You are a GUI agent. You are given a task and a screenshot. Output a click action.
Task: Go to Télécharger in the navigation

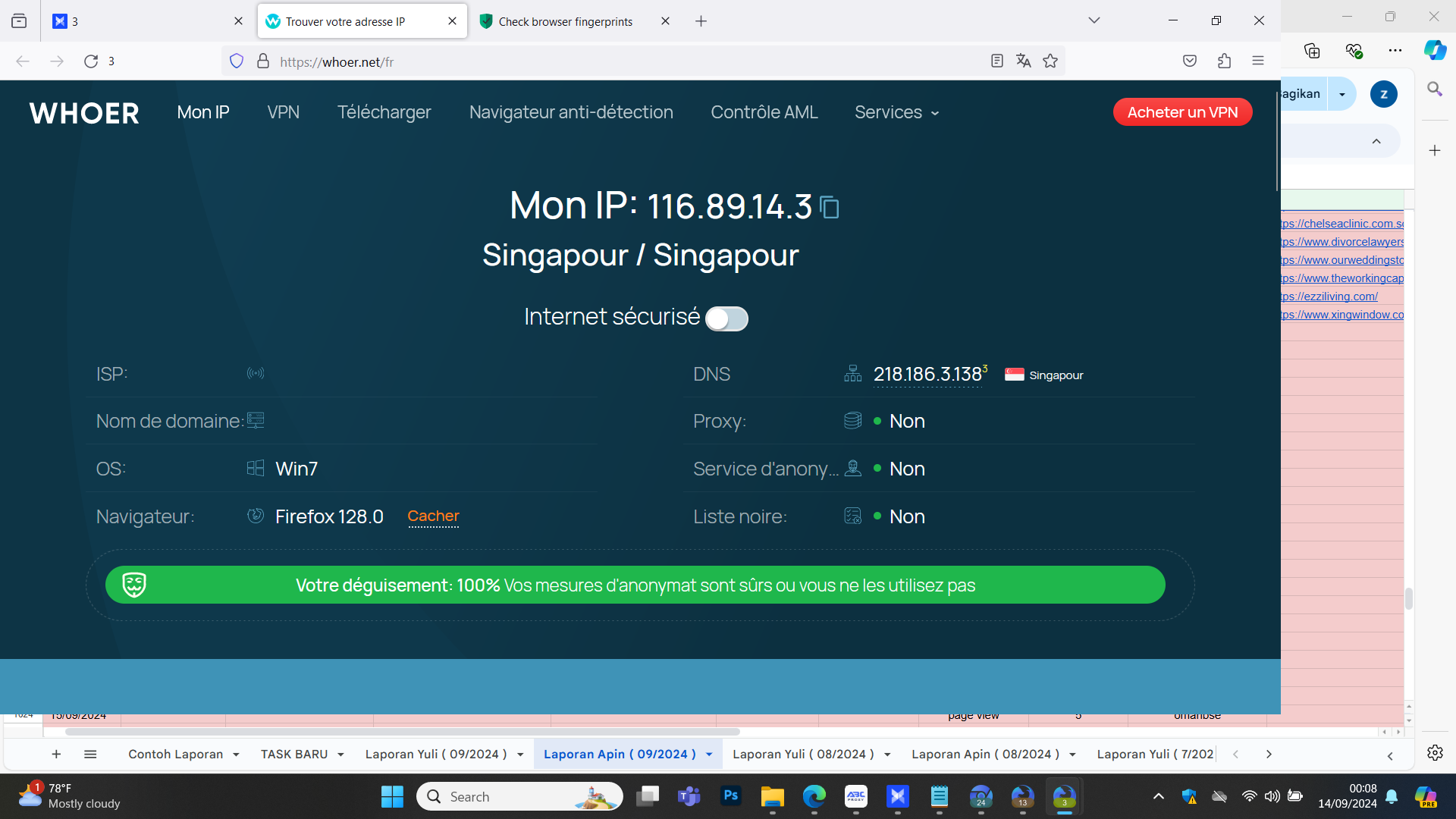384,112
